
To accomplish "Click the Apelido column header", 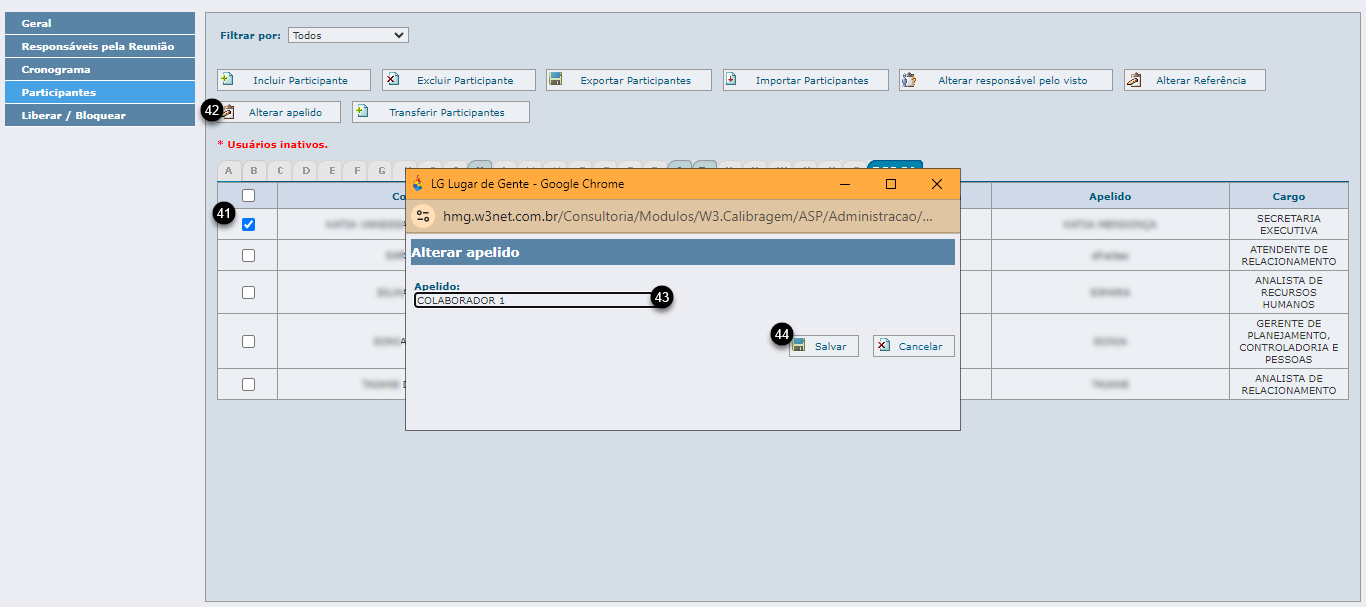I will coord(1110,196).
